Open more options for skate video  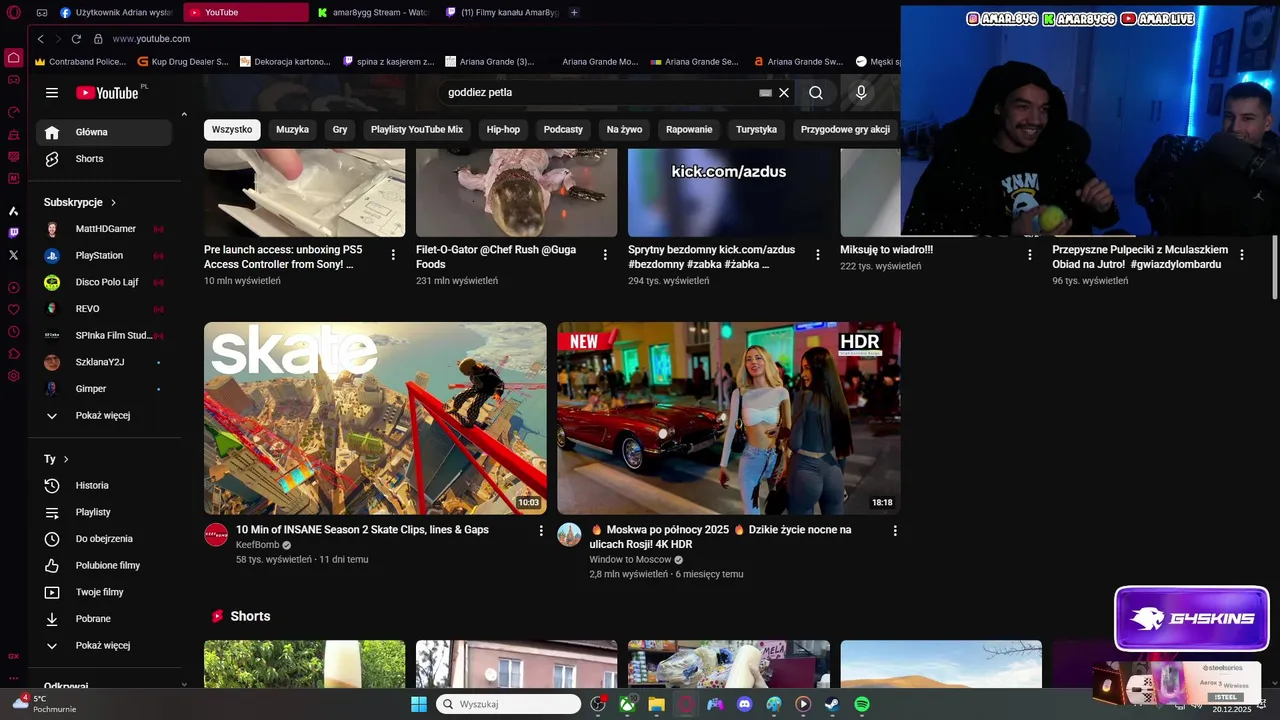[541, 531]
